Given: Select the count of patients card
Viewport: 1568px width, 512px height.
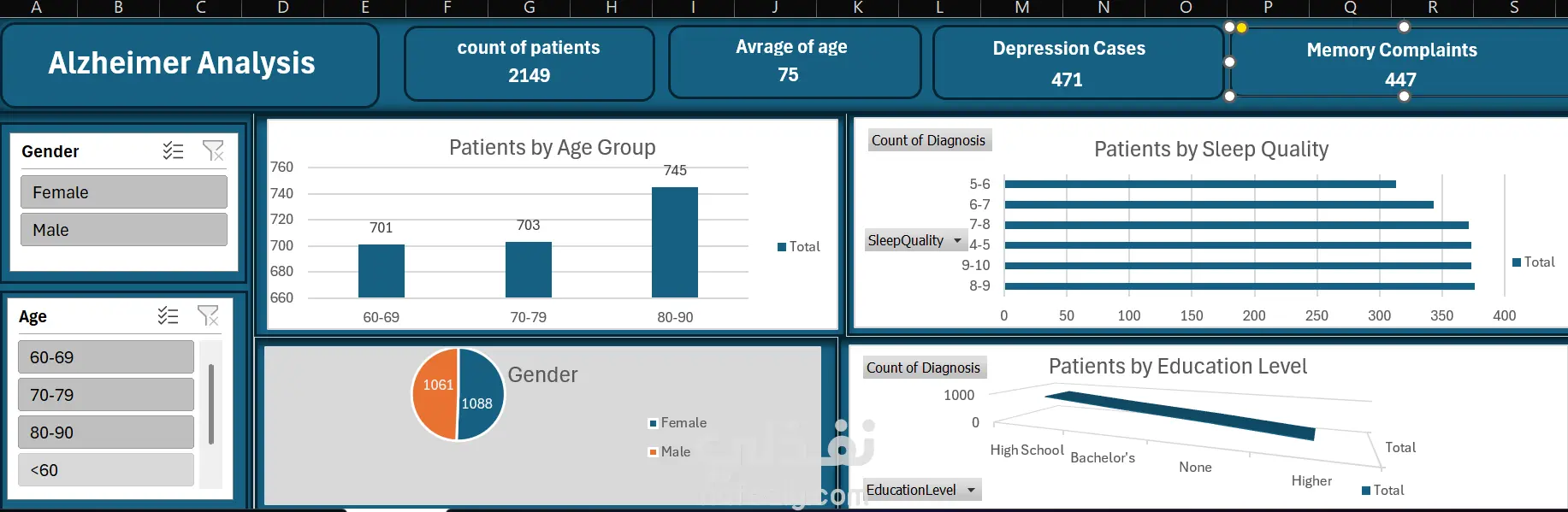Looking at the screenshot, I should pyautogui.click(x=530, y=63).
